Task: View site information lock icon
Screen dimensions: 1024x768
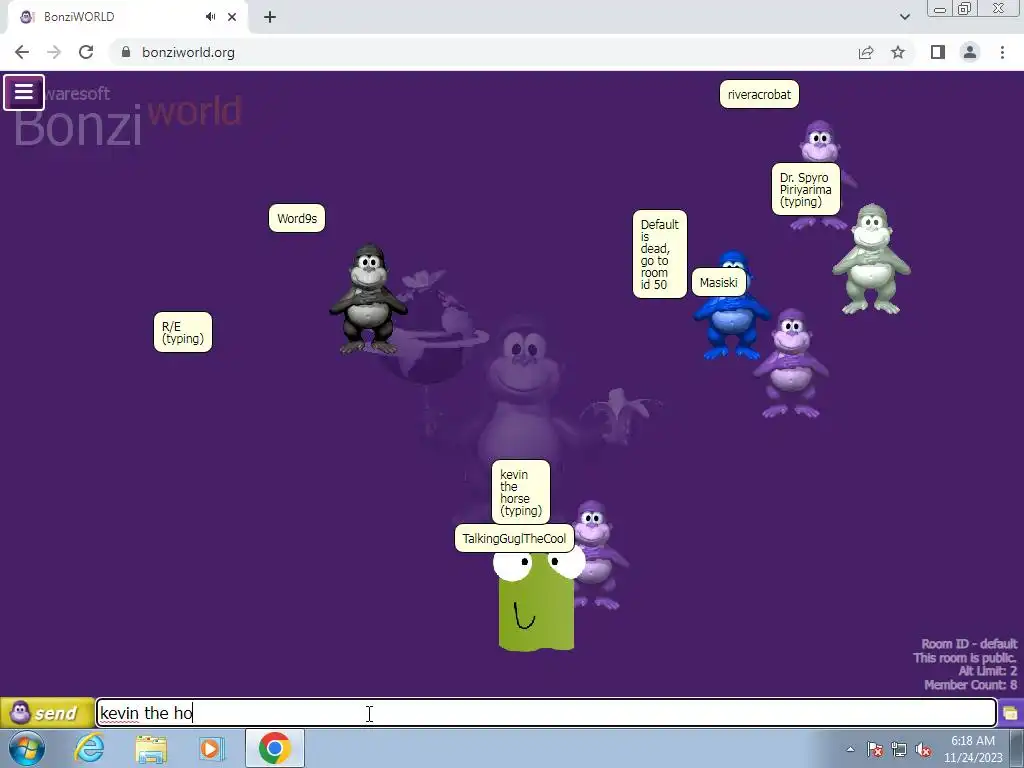Action: (126, 52)
